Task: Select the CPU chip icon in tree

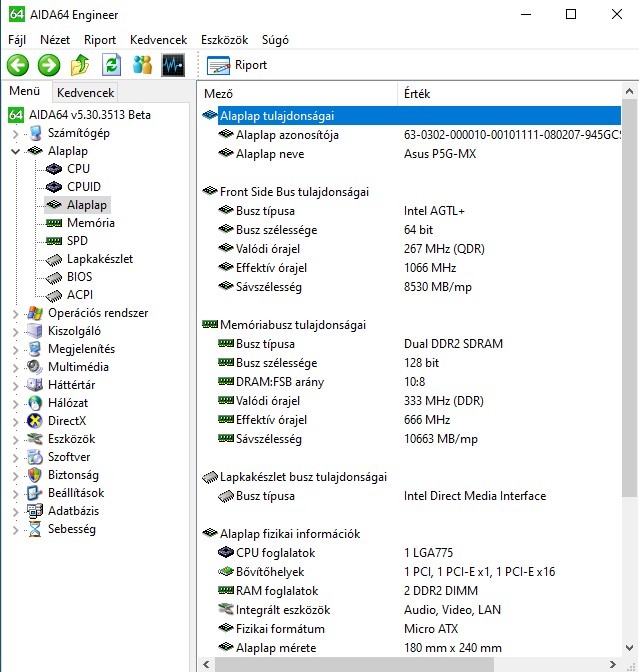Action: pos(54,169)
